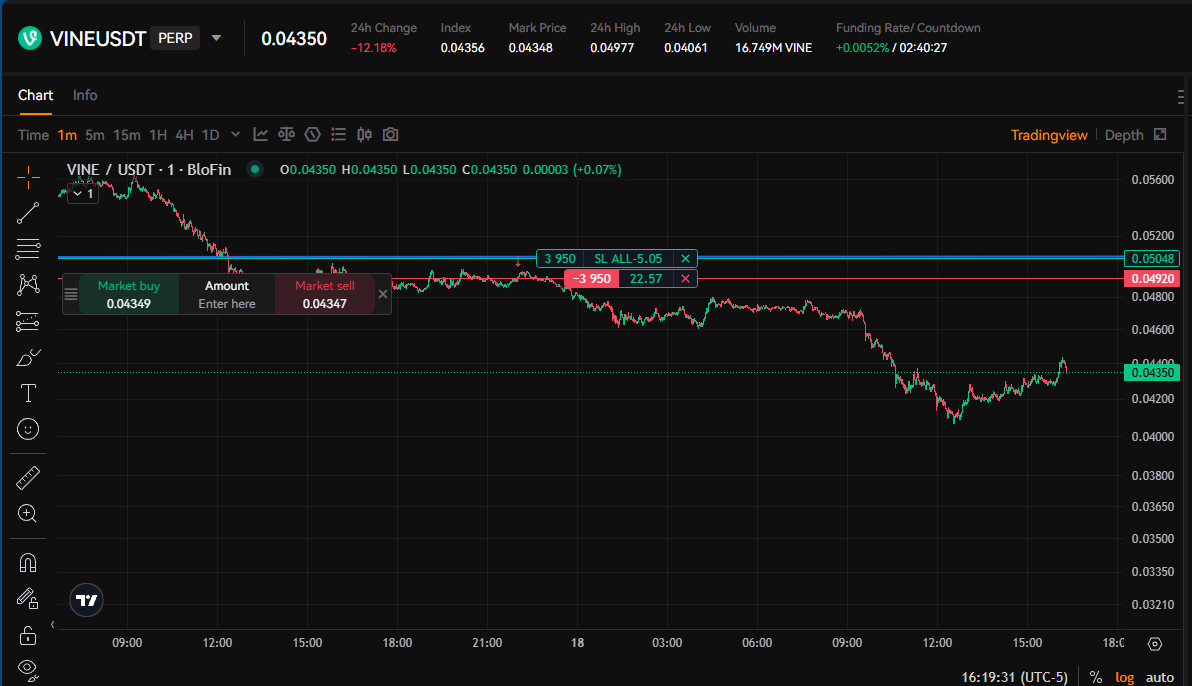1192x686 pixels.
Task: Select the 5m timeframe
Action: (95, 135)
